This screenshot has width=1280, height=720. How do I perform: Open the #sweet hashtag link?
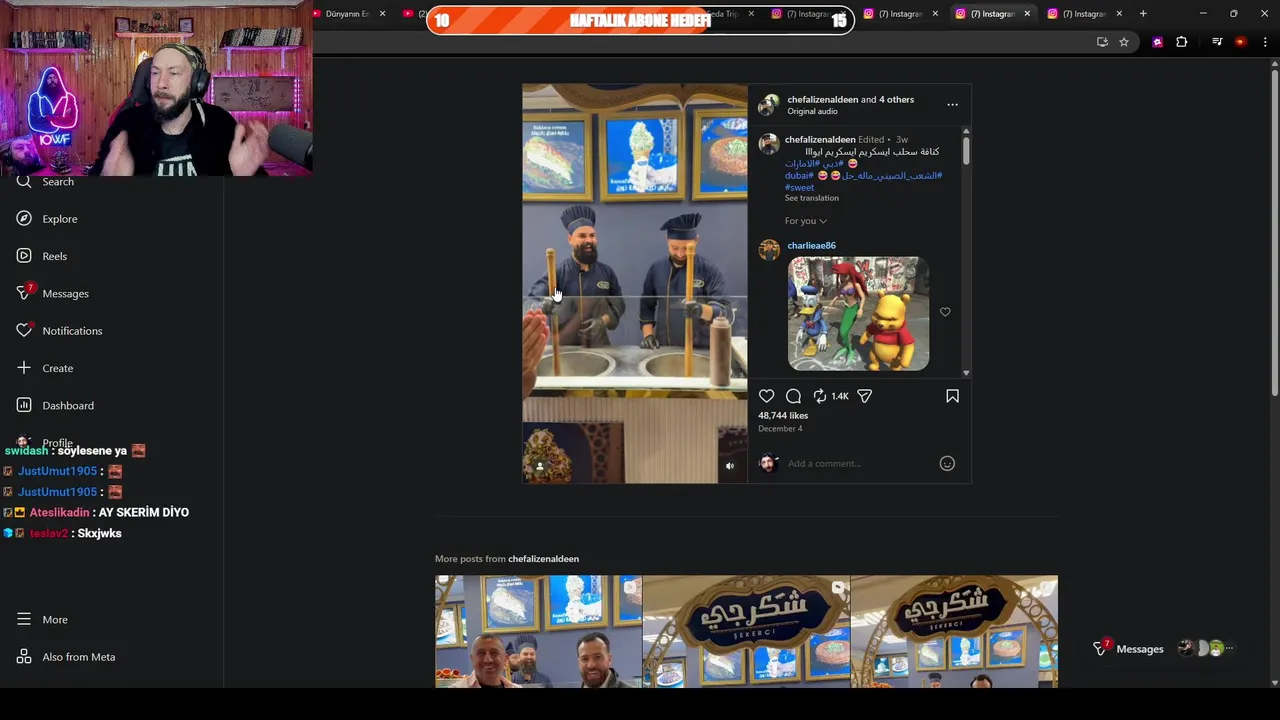coord(799,187)
